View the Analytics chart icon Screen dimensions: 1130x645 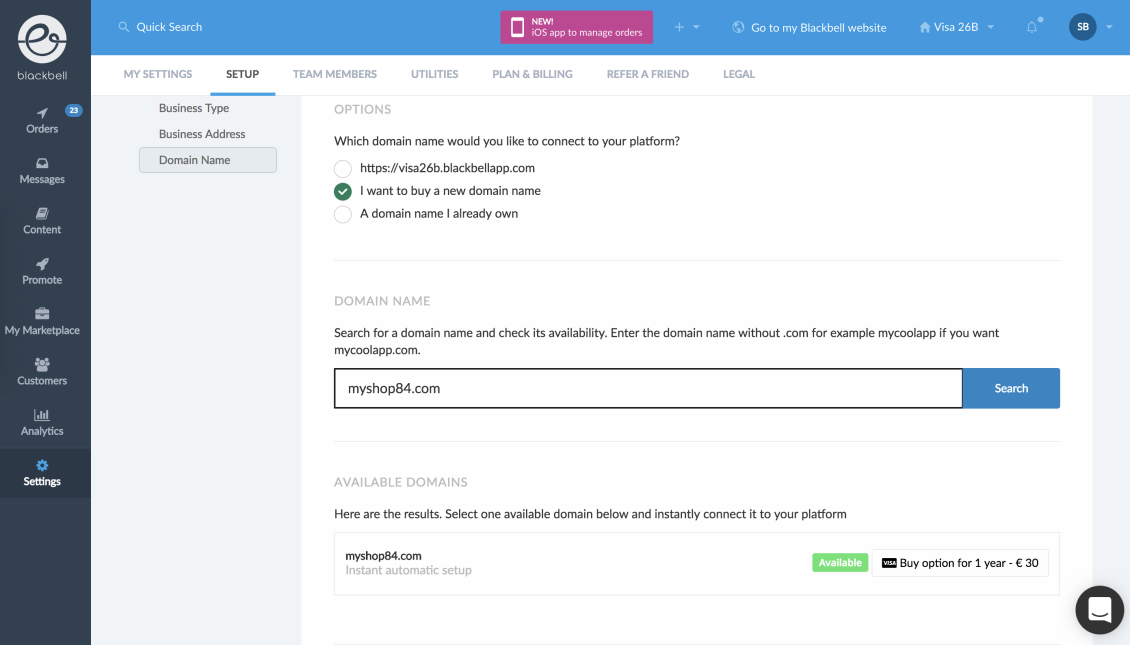[42, 415]
